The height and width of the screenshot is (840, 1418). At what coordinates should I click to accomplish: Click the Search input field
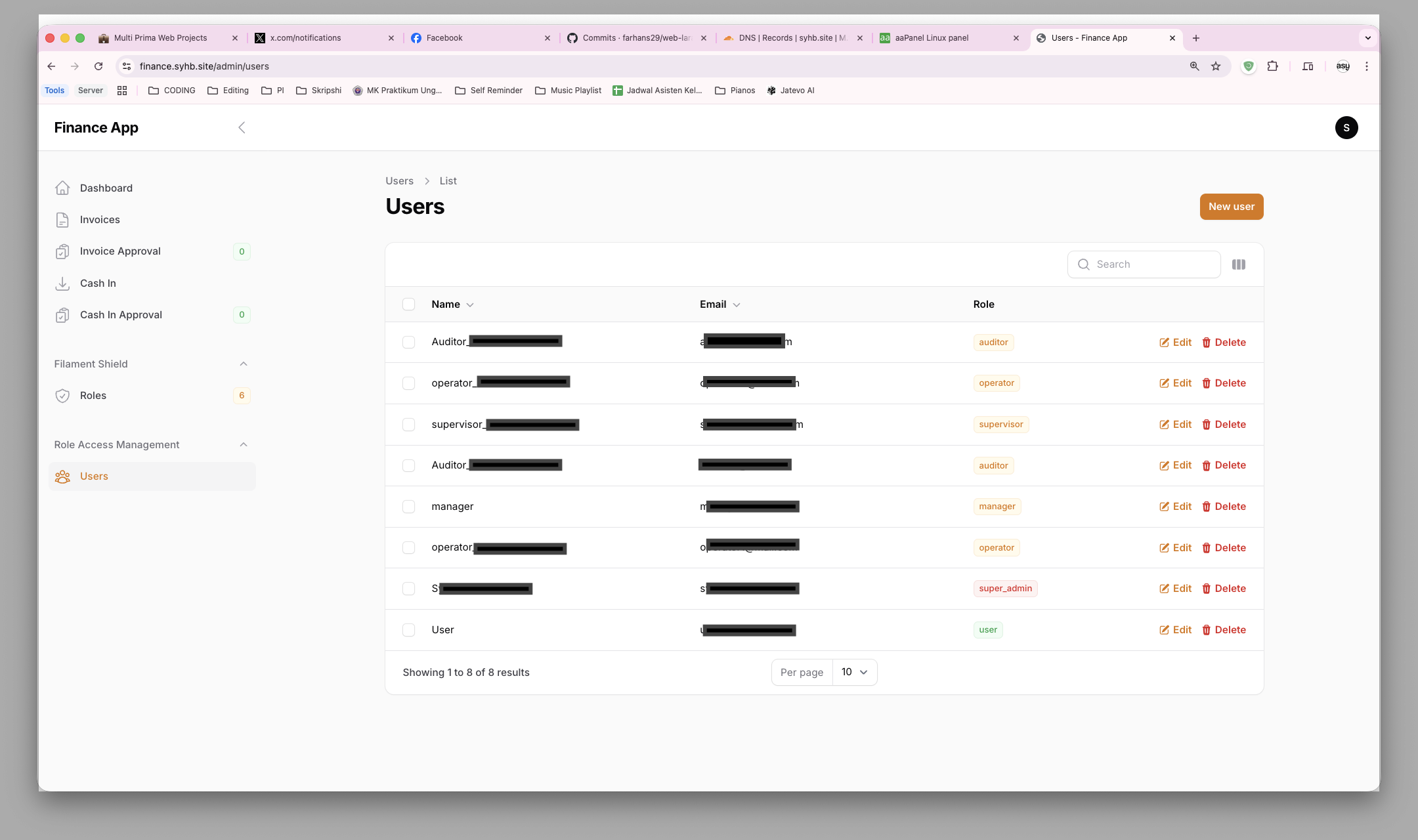(x=1152, y=264)
